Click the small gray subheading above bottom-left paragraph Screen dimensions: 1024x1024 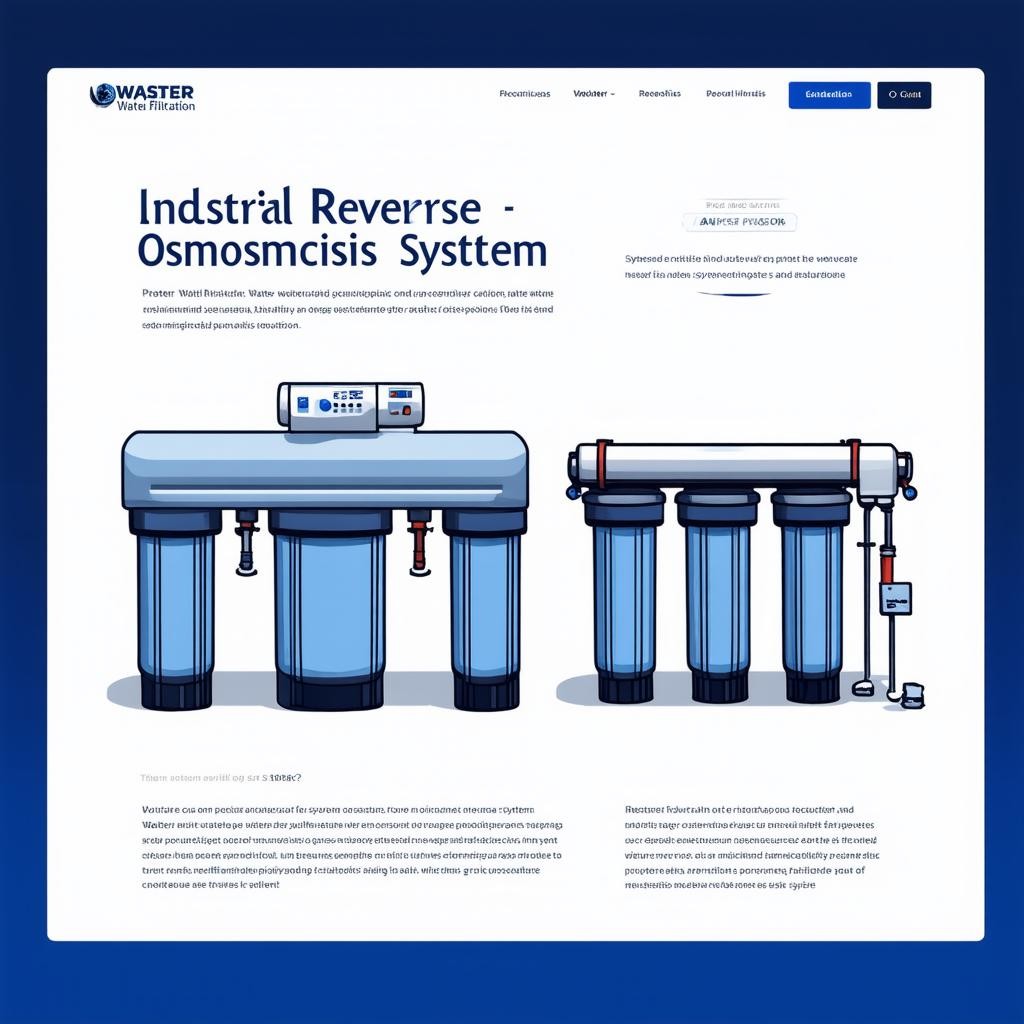coord(221,777)
